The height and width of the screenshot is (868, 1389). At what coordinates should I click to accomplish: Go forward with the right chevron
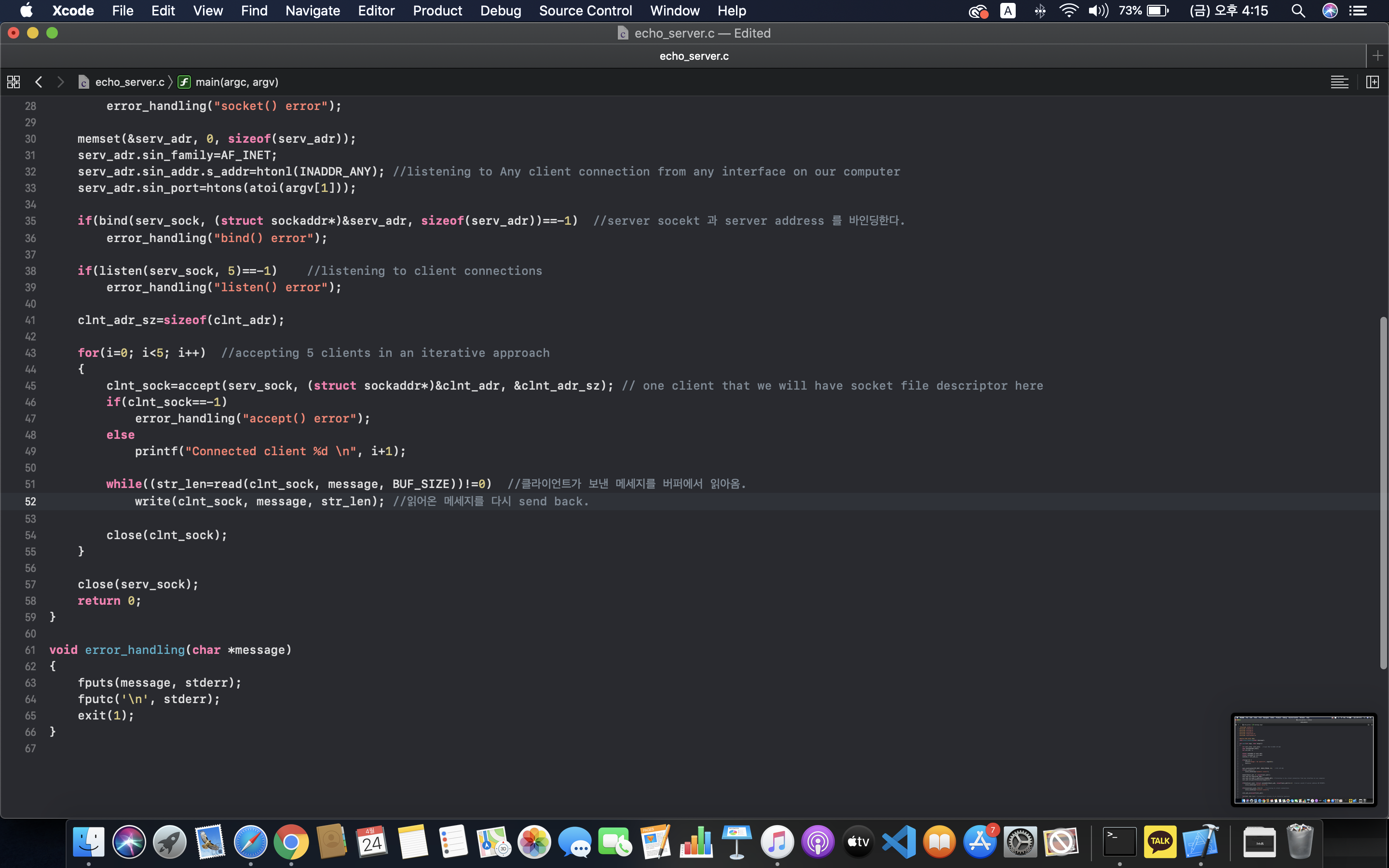coord(60,82)
